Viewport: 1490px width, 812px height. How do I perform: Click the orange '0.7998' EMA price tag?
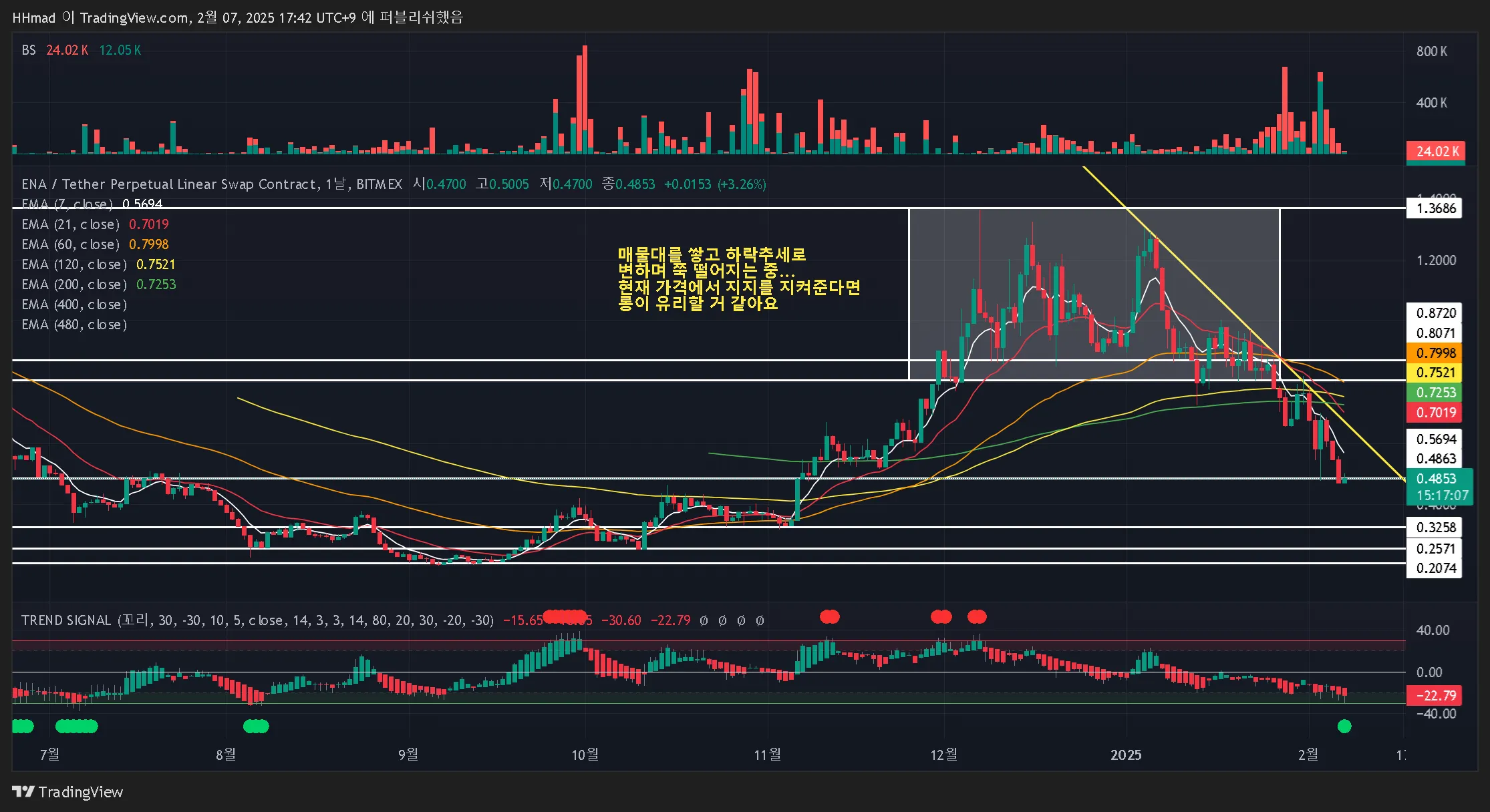point(1435,353)
